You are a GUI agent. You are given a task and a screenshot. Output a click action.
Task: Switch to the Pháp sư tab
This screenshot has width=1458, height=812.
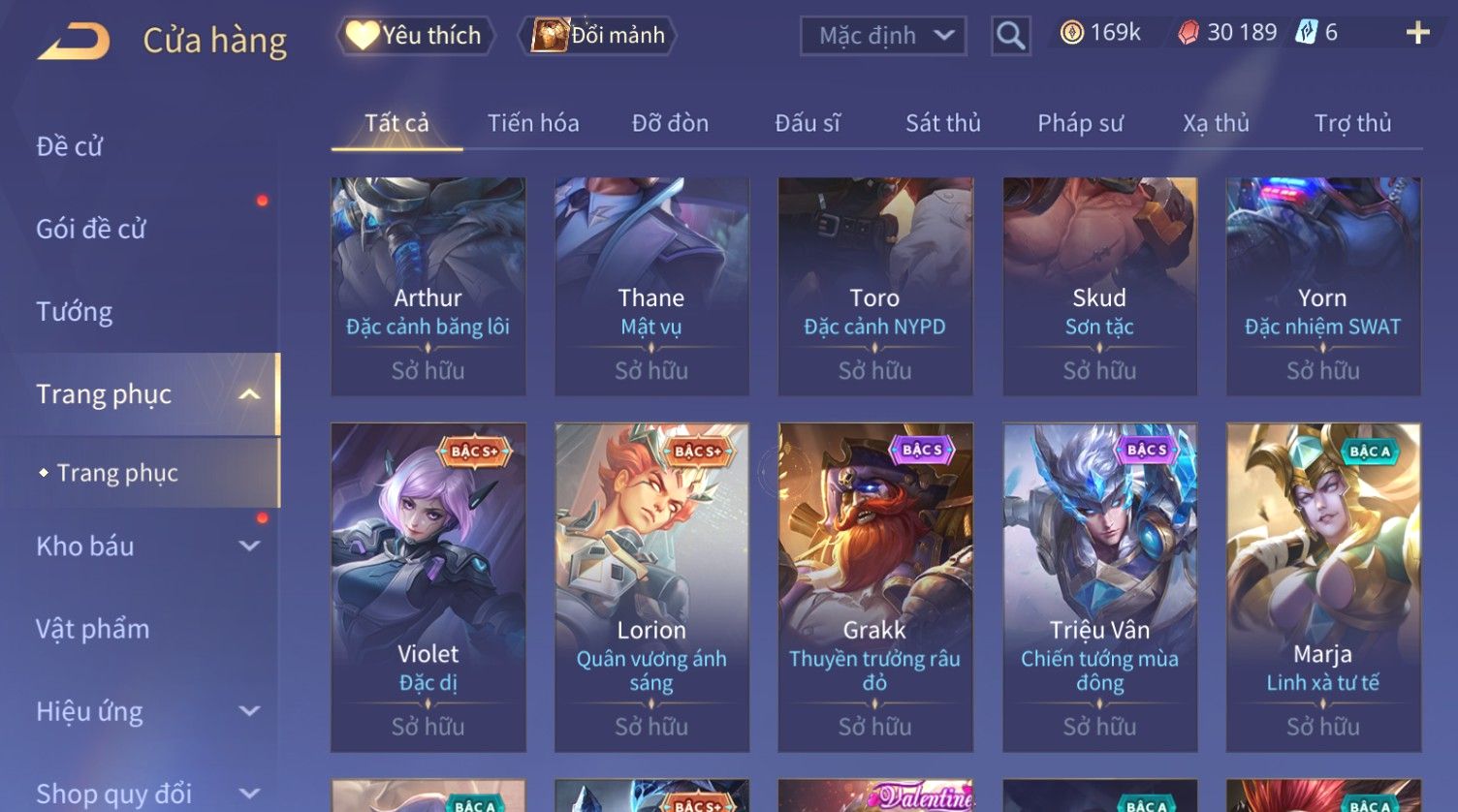[1080, 123]
